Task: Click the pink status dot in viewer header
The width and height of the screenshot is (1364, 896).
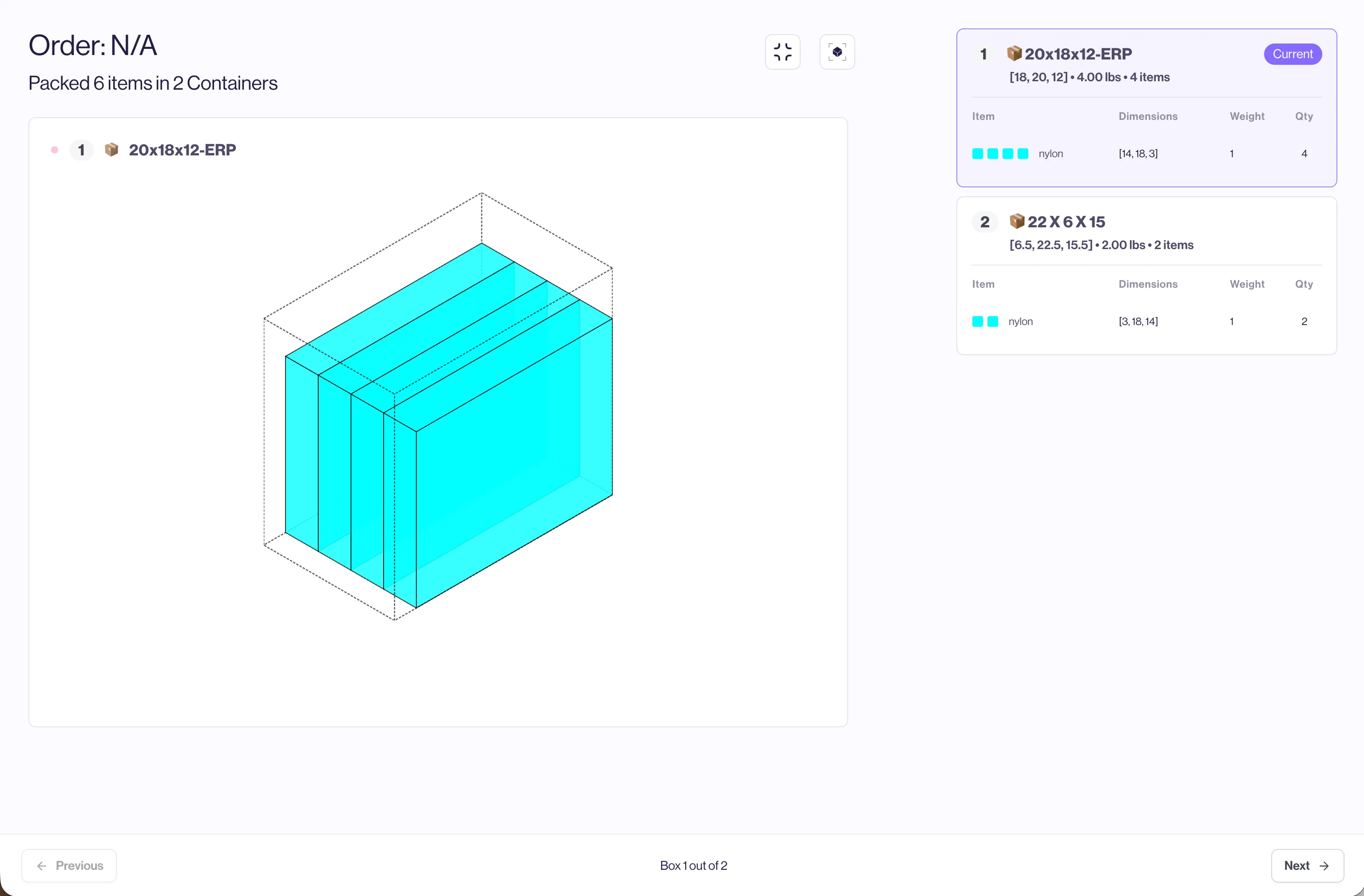Action: (x=55, y=150)
